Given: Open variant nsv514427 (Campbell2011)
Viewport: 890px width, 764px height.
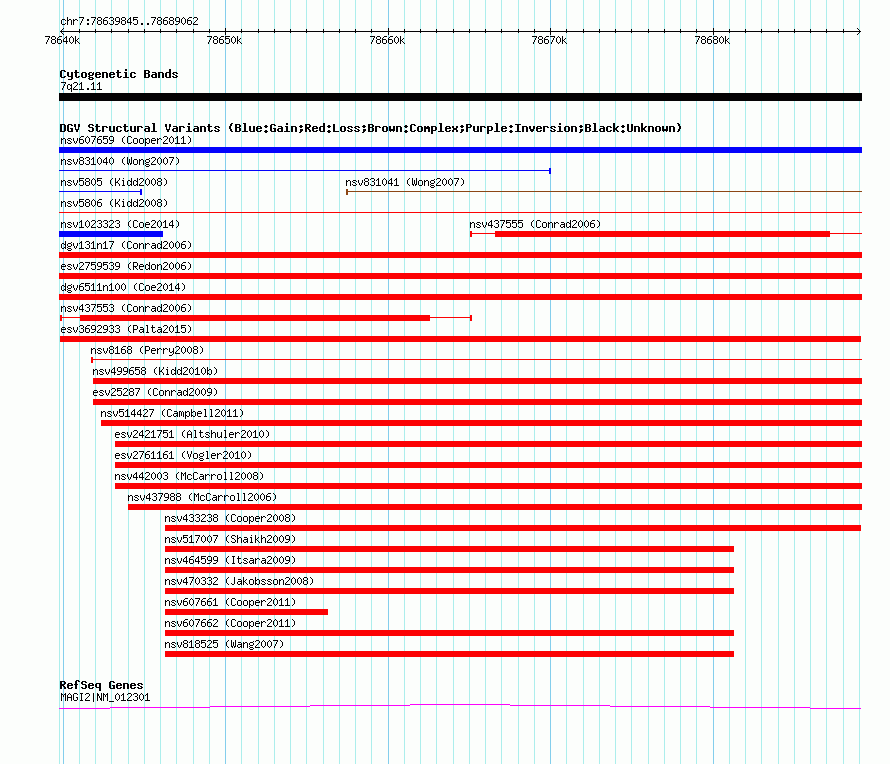Looking at the screenshot, I should click(172, 413).
